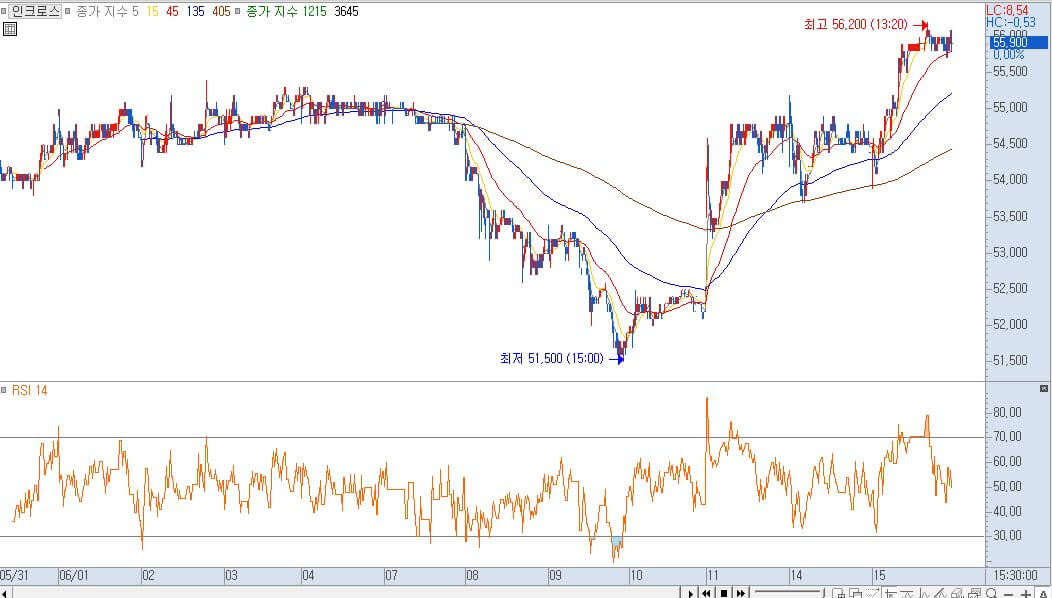Select the green 종가 지수 1215 label
Image resolution: width=1052 pixels, height=598 pixels.
click(x=286, y=11)
